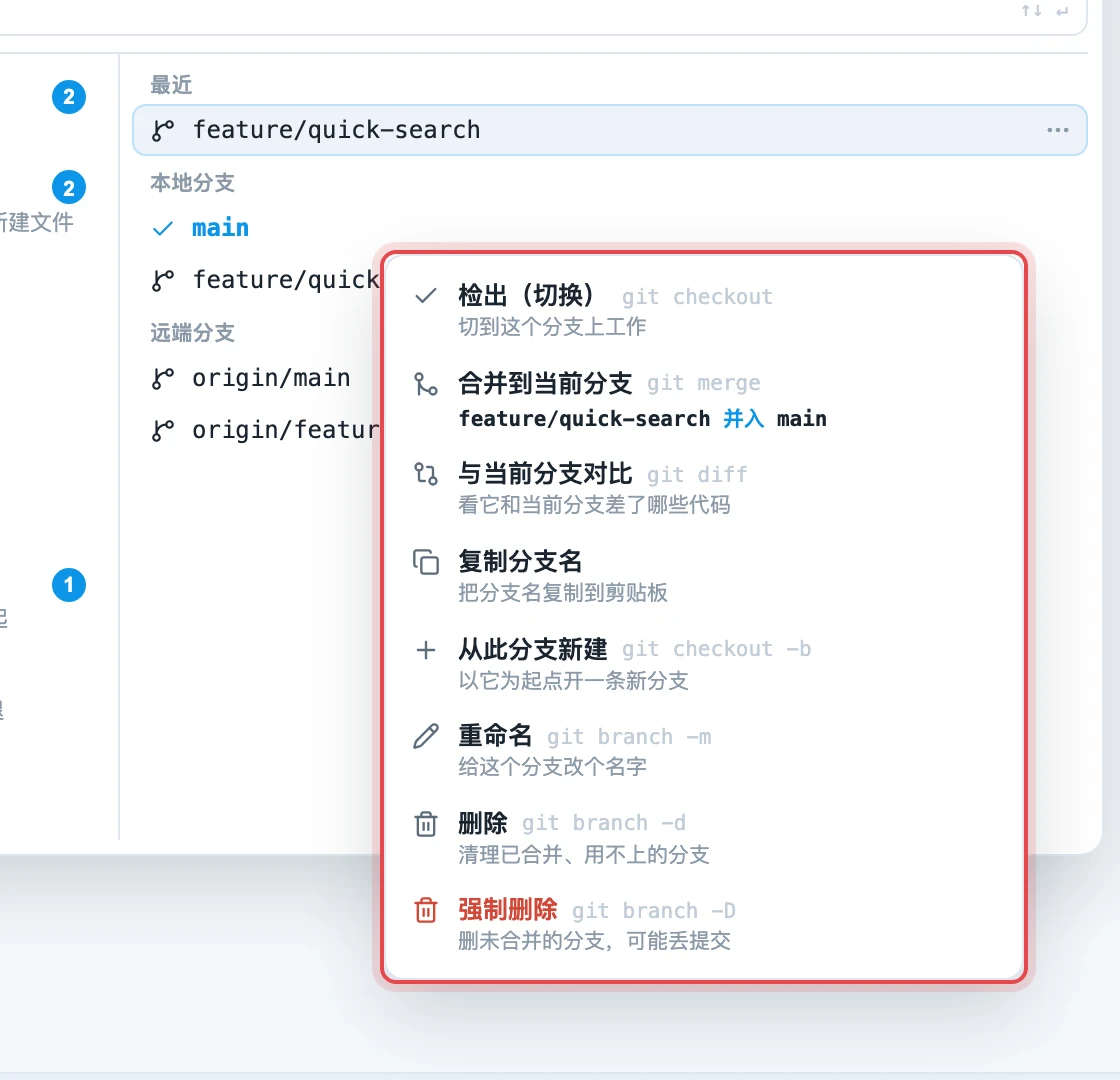Click the copy icon beside 复制分支名

click(426, 562)
